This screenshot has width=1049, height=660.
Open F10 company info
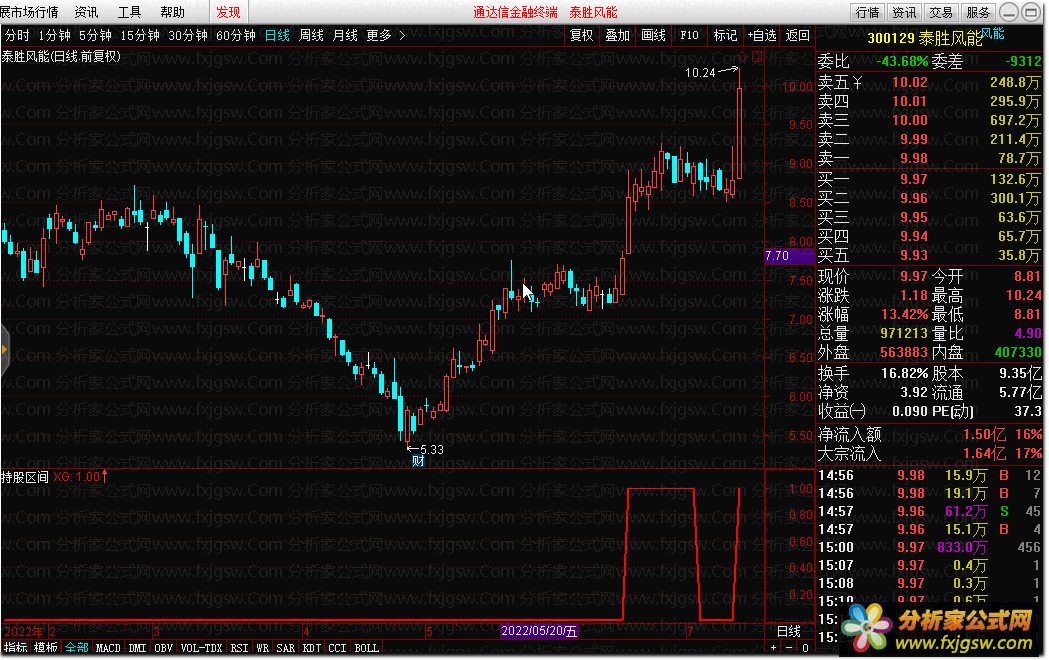coord(689,35)
